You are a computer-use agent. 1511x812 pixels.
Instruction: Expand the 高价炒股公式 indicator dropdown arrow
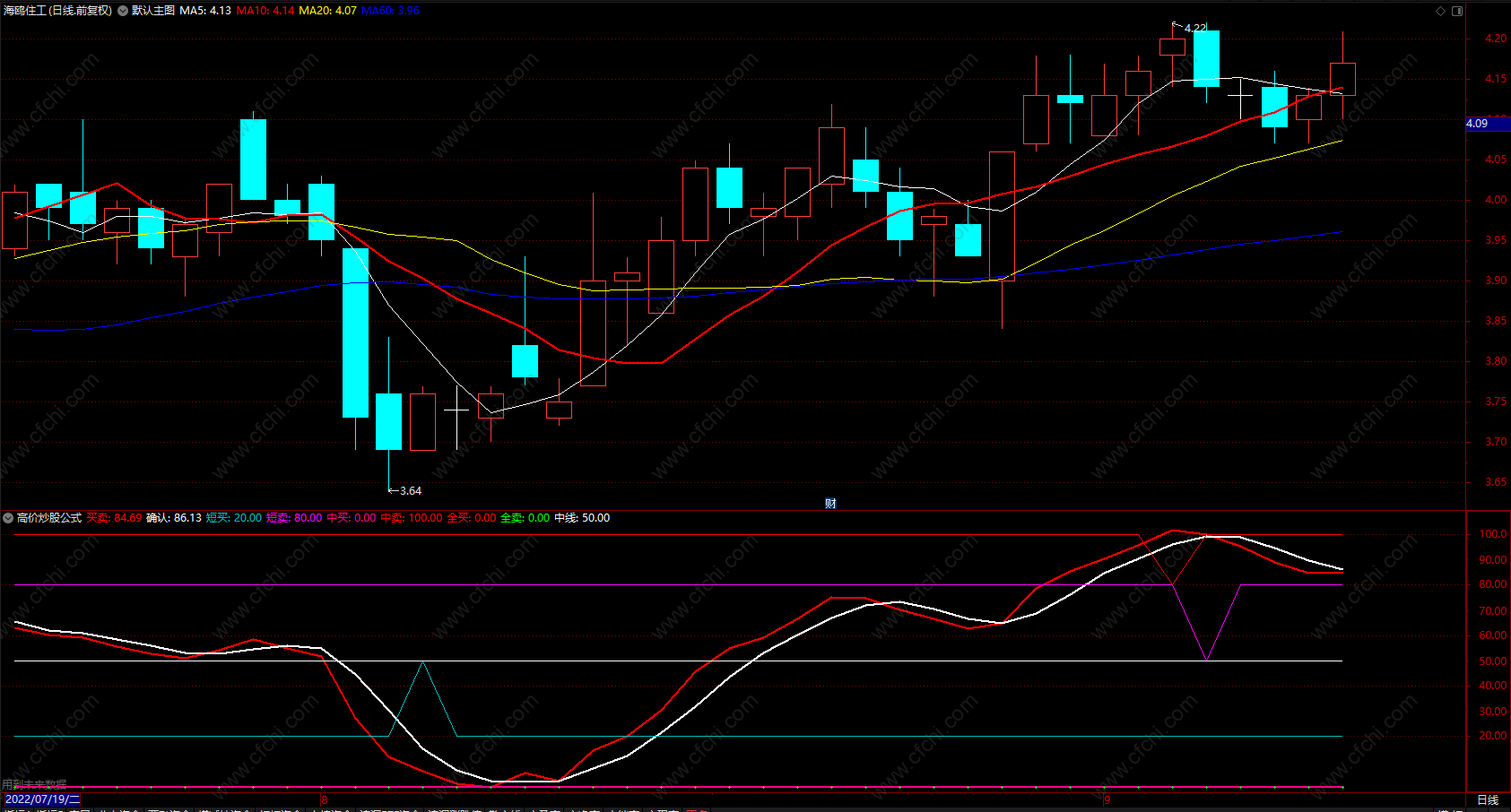click(8, 518)
